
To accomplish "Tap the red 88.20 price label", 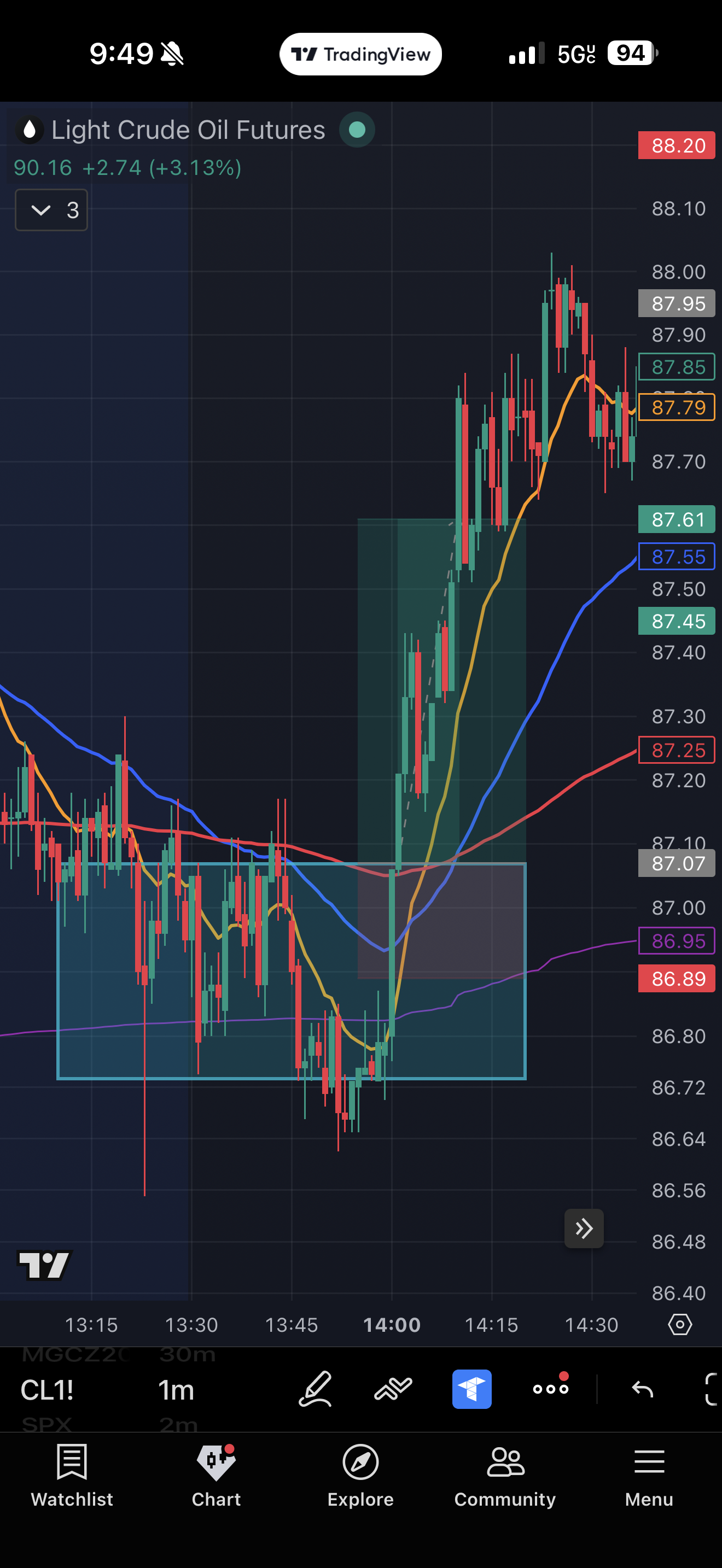I will click(677, 145).
